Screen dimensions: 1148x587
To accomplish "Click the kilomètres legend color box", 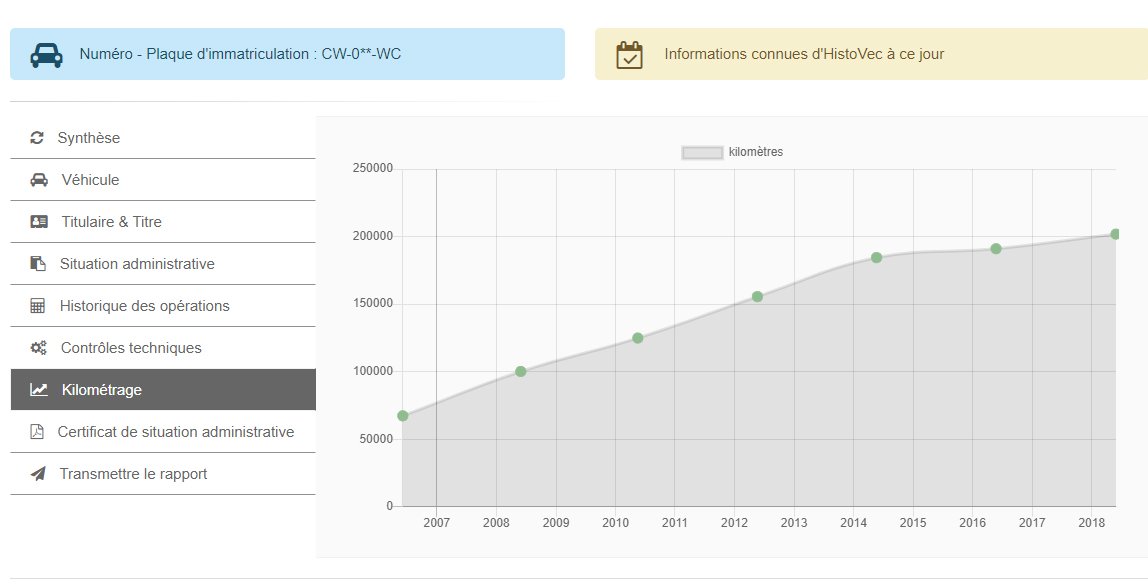I will (702, 152).
